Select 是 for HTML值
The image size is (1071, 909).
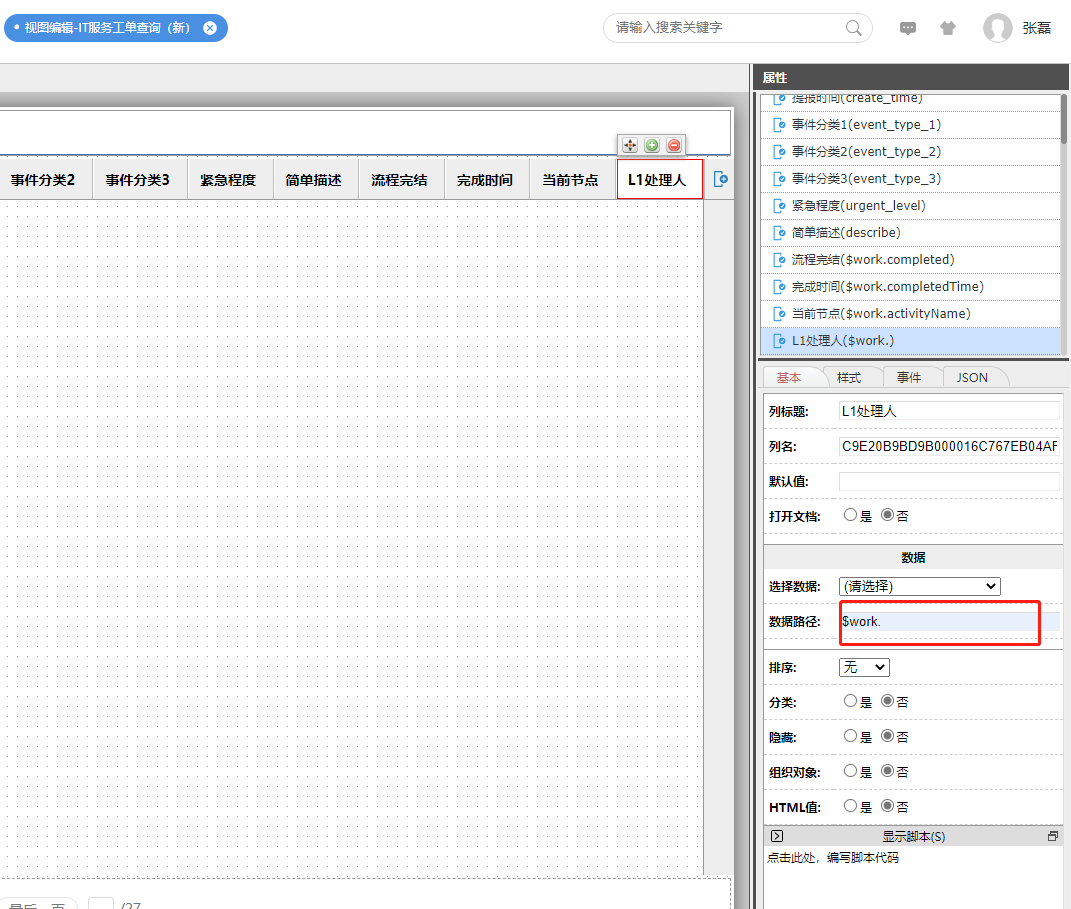click(x=850, y=806)
